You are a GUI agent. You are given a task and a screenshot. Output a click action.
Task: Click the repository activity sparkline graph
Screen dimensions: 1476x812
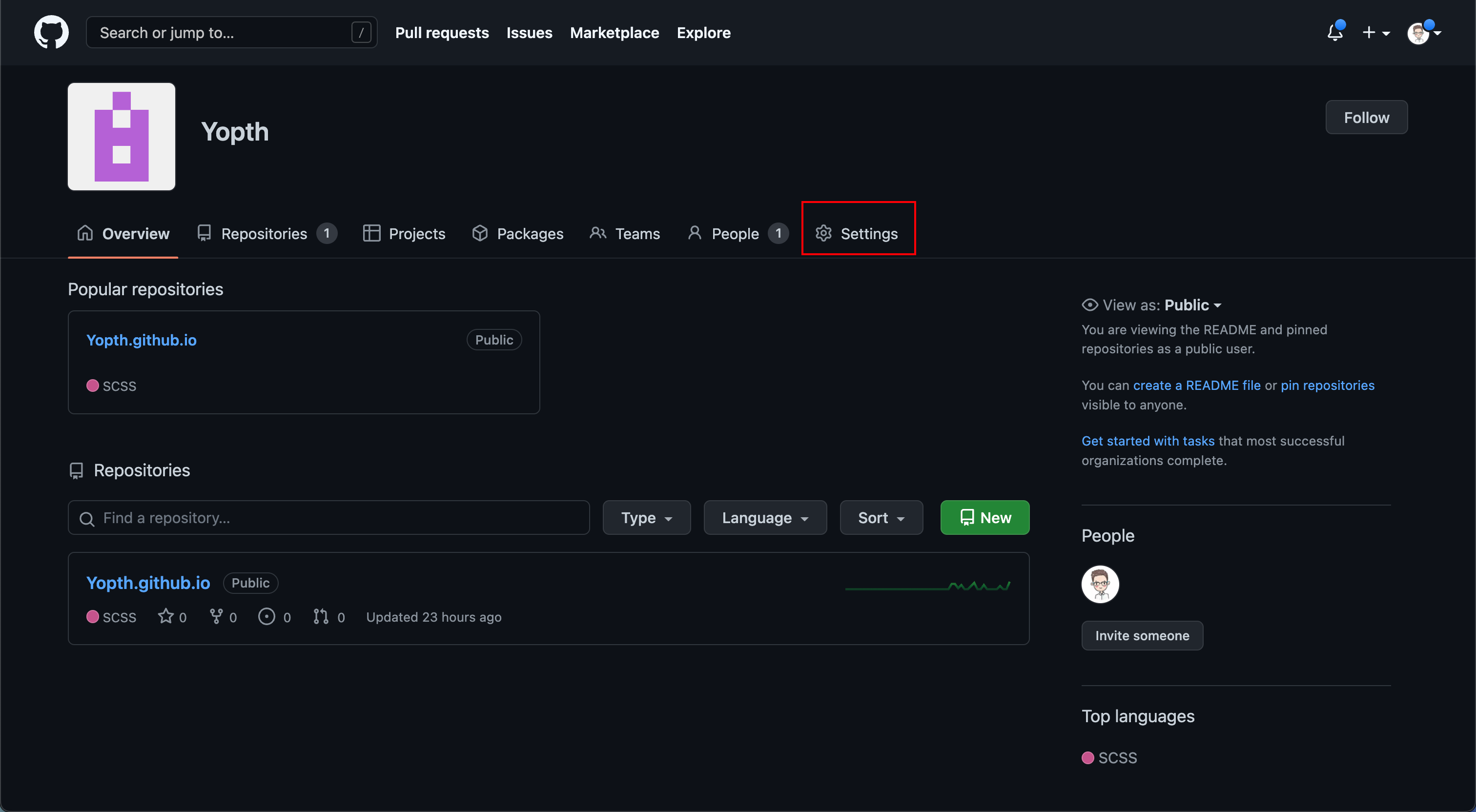pos(928,586)
